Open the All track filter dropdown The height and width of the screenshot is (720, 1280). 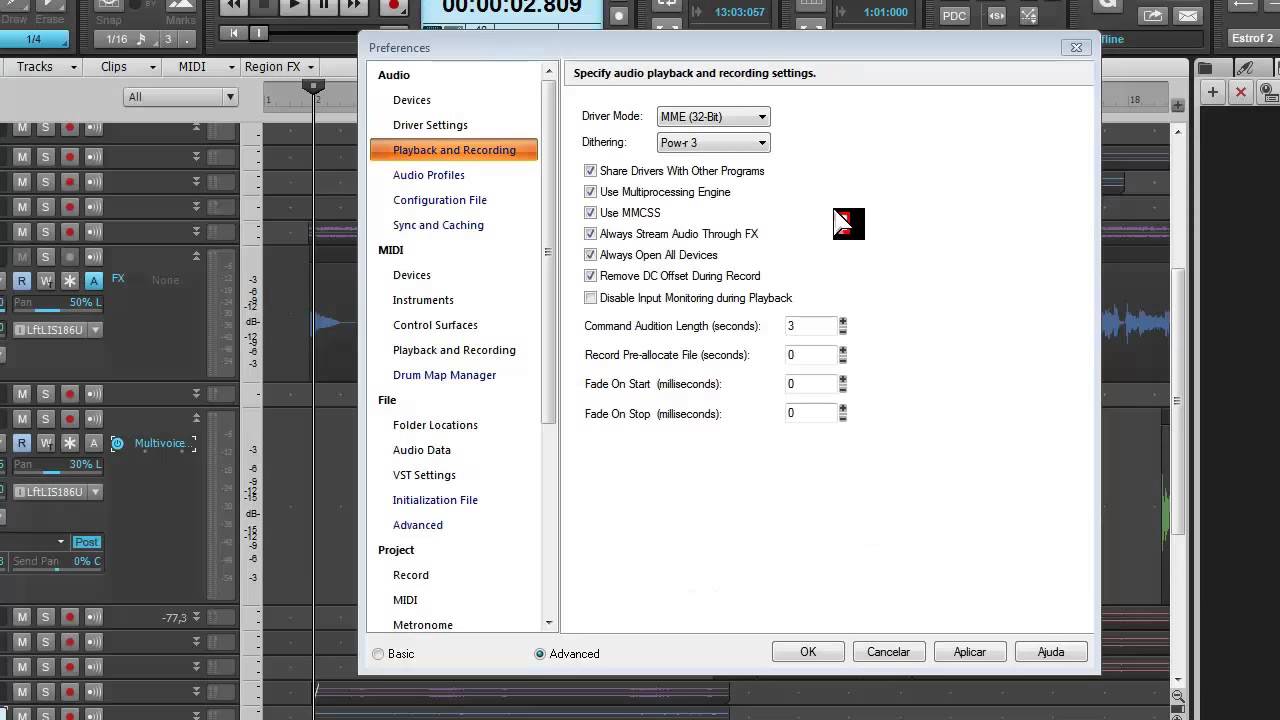click(180, 97)
